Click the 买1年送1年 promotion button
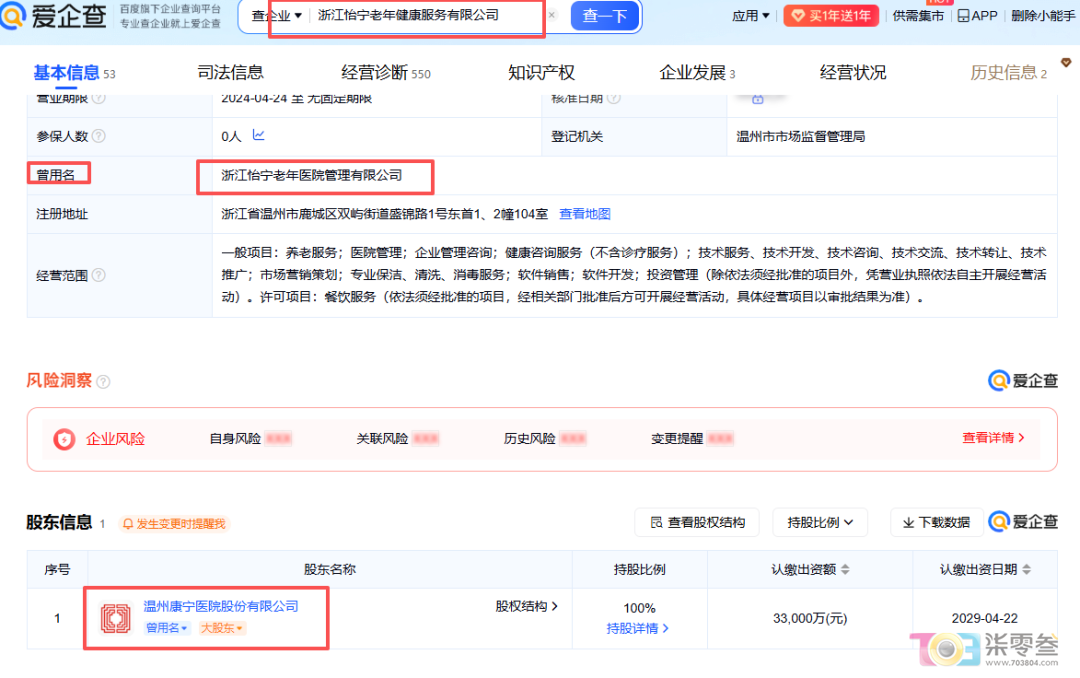 [x=831, y=15]
